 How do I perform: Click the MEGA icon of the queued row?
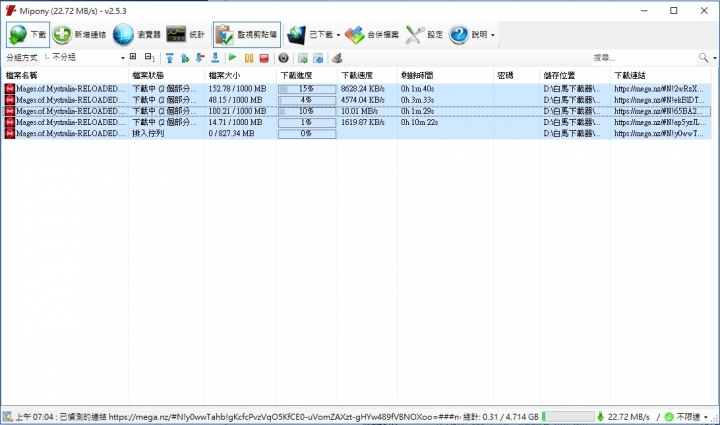(x=10, y=134)
